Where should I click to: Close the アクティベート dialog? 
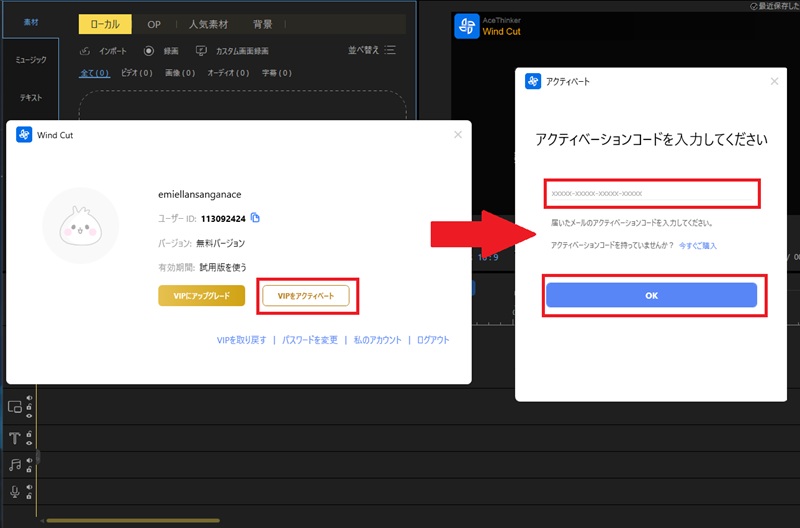(774, 81)
